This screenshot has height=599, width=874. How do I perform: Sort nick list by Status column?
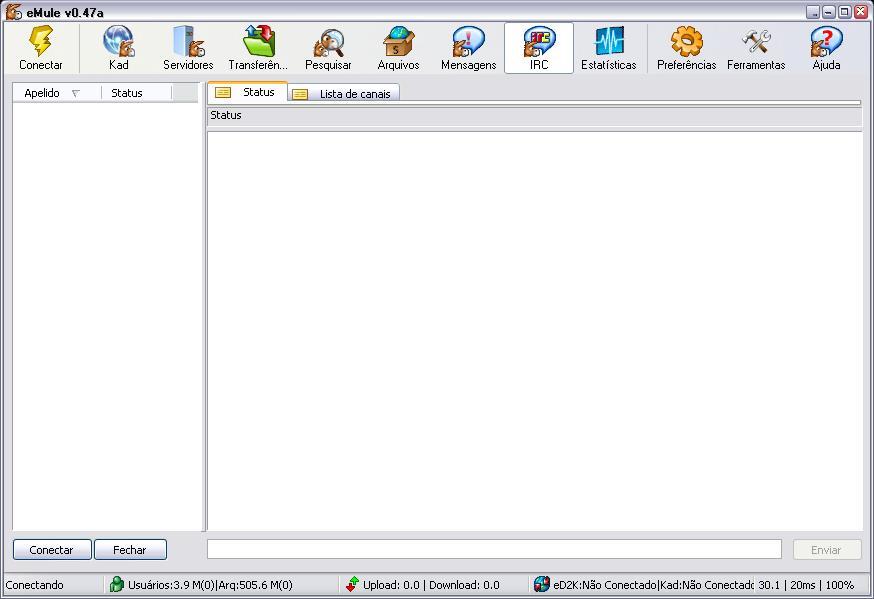coord(137,93)
